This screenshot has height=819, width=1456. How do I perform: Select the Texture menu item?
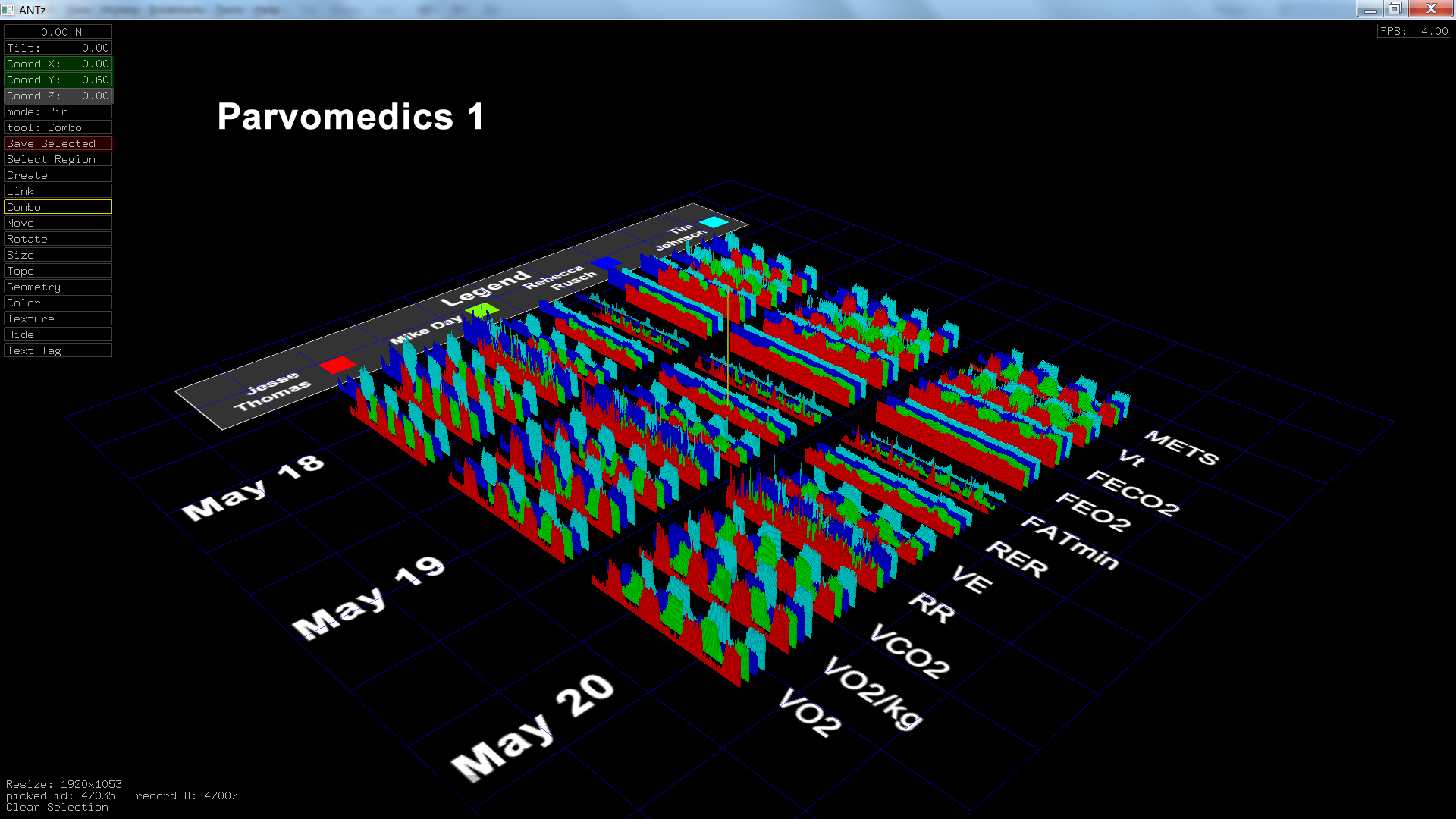(58, 318)
